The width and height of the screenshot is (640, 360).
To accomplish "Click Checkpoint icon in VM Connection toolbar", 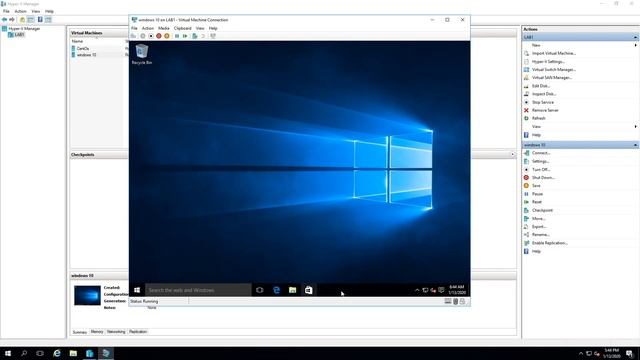I will pyautogui.click(x=195, y=36).
